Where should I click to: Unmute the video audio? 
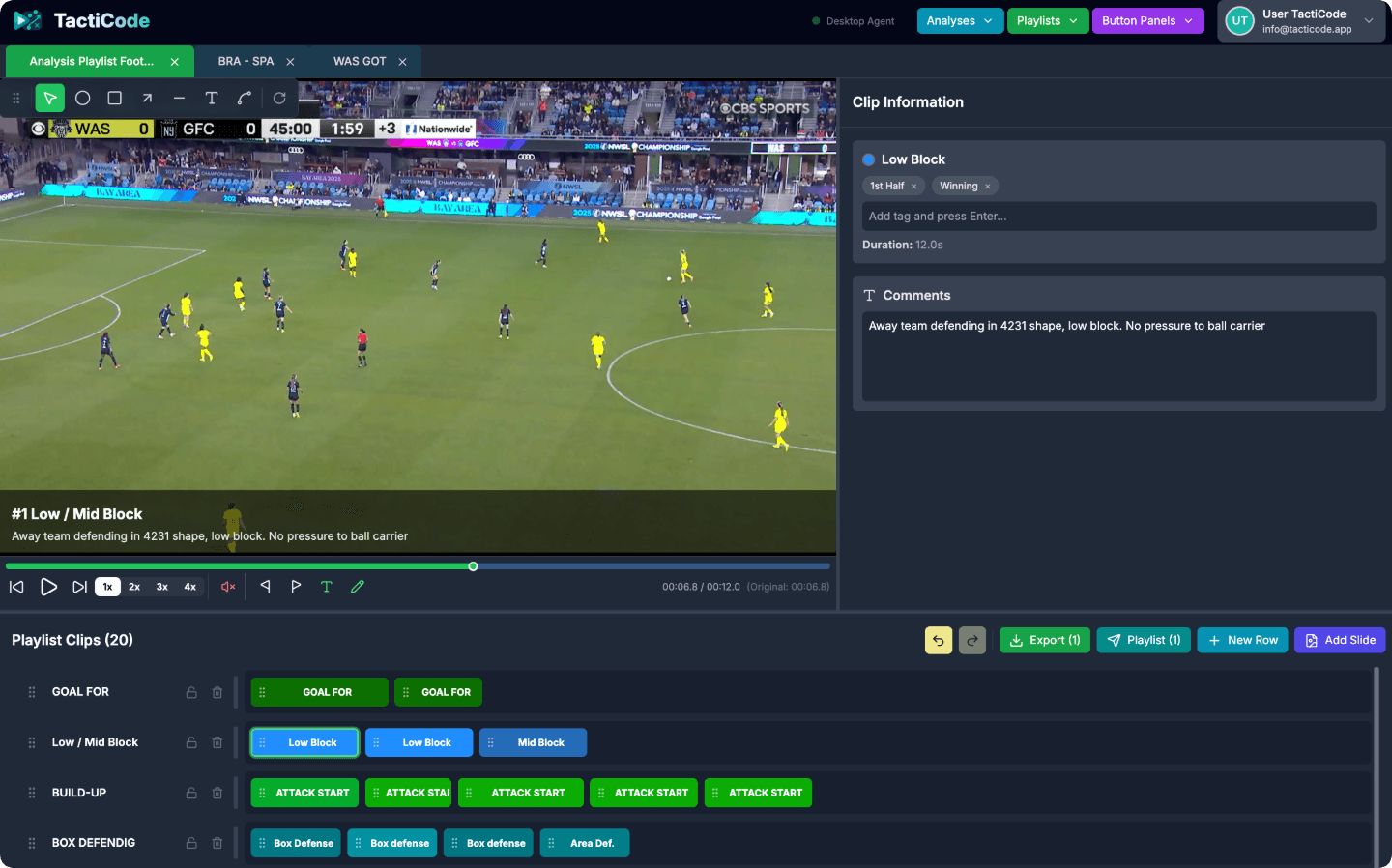point(226,586)
